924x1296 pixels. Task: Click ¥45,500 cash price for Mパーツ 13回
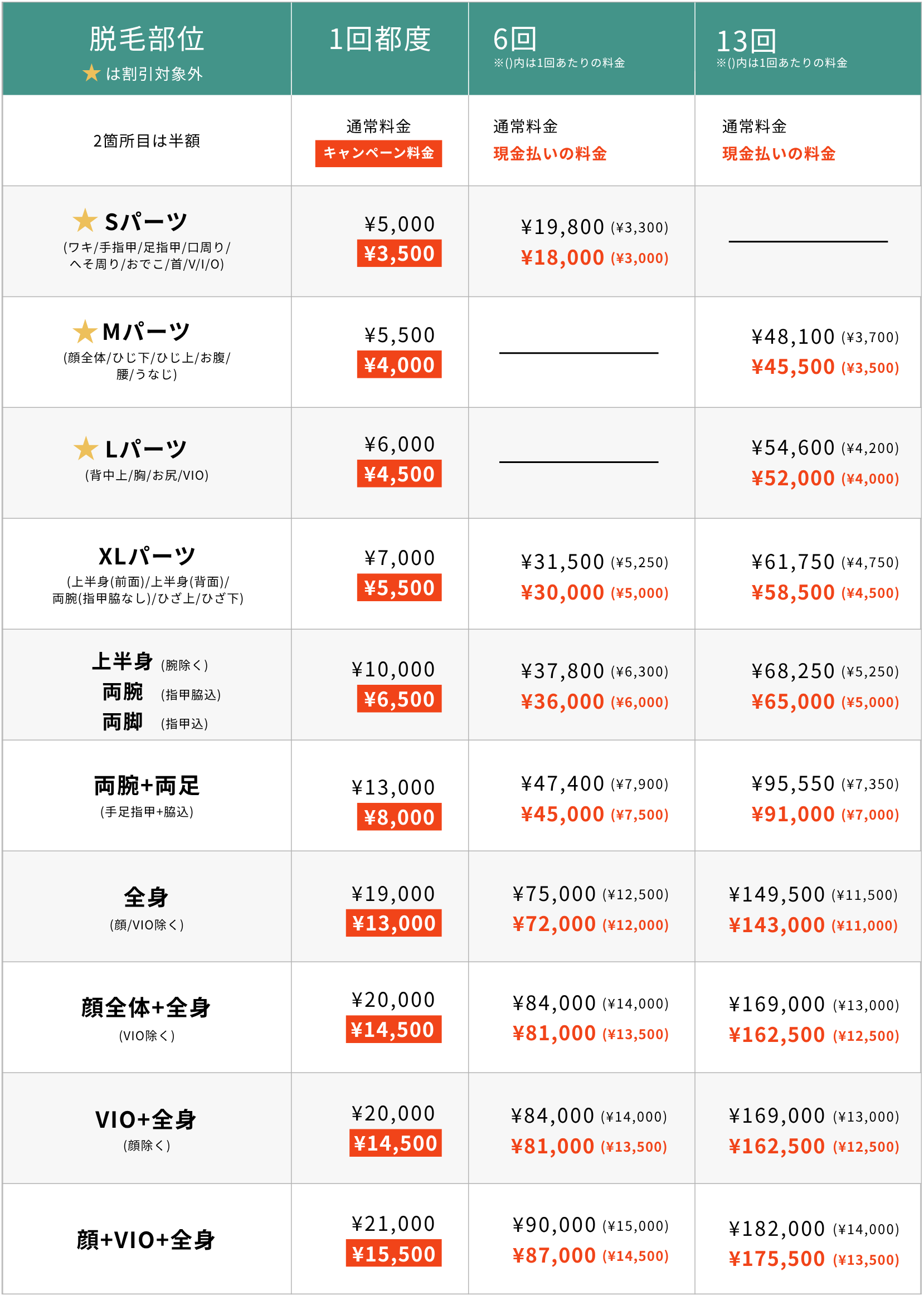793,367
